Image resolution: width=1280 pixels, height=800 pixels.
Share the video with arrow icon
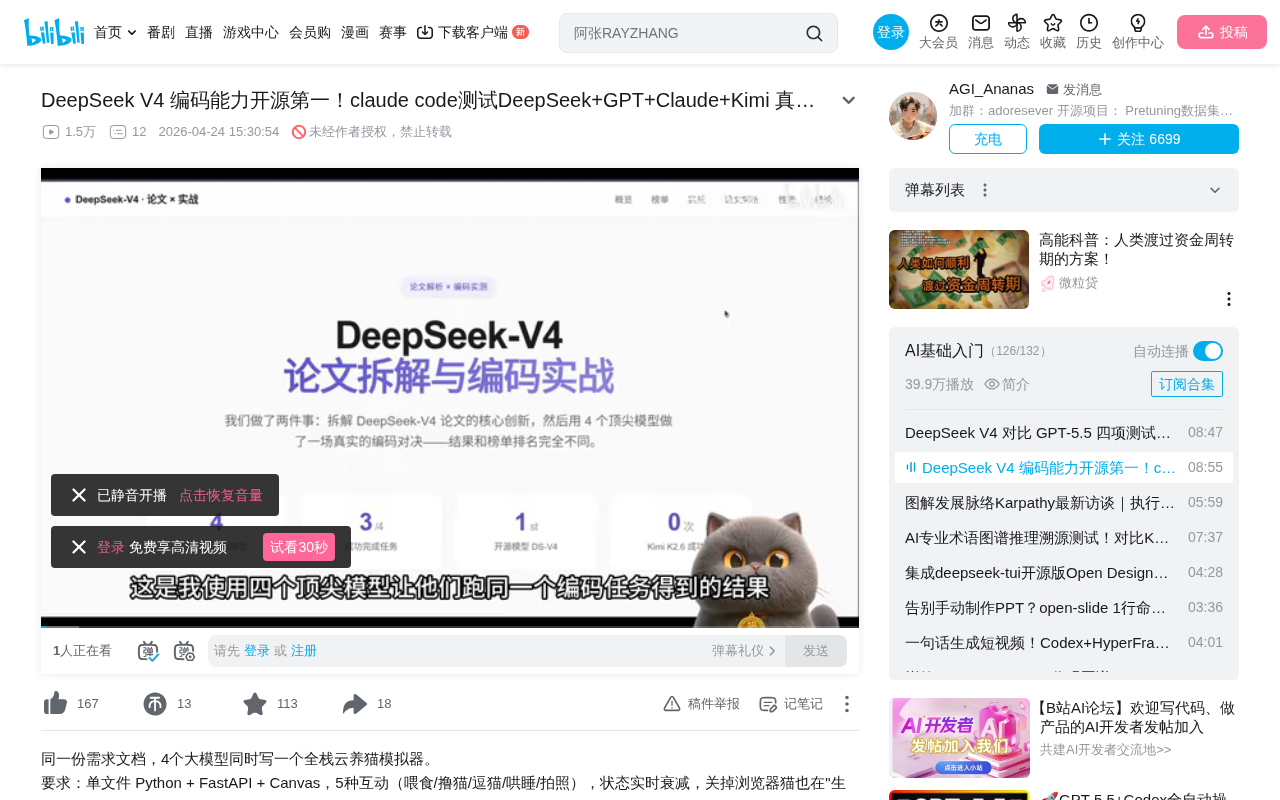click(x=355, y=704)
